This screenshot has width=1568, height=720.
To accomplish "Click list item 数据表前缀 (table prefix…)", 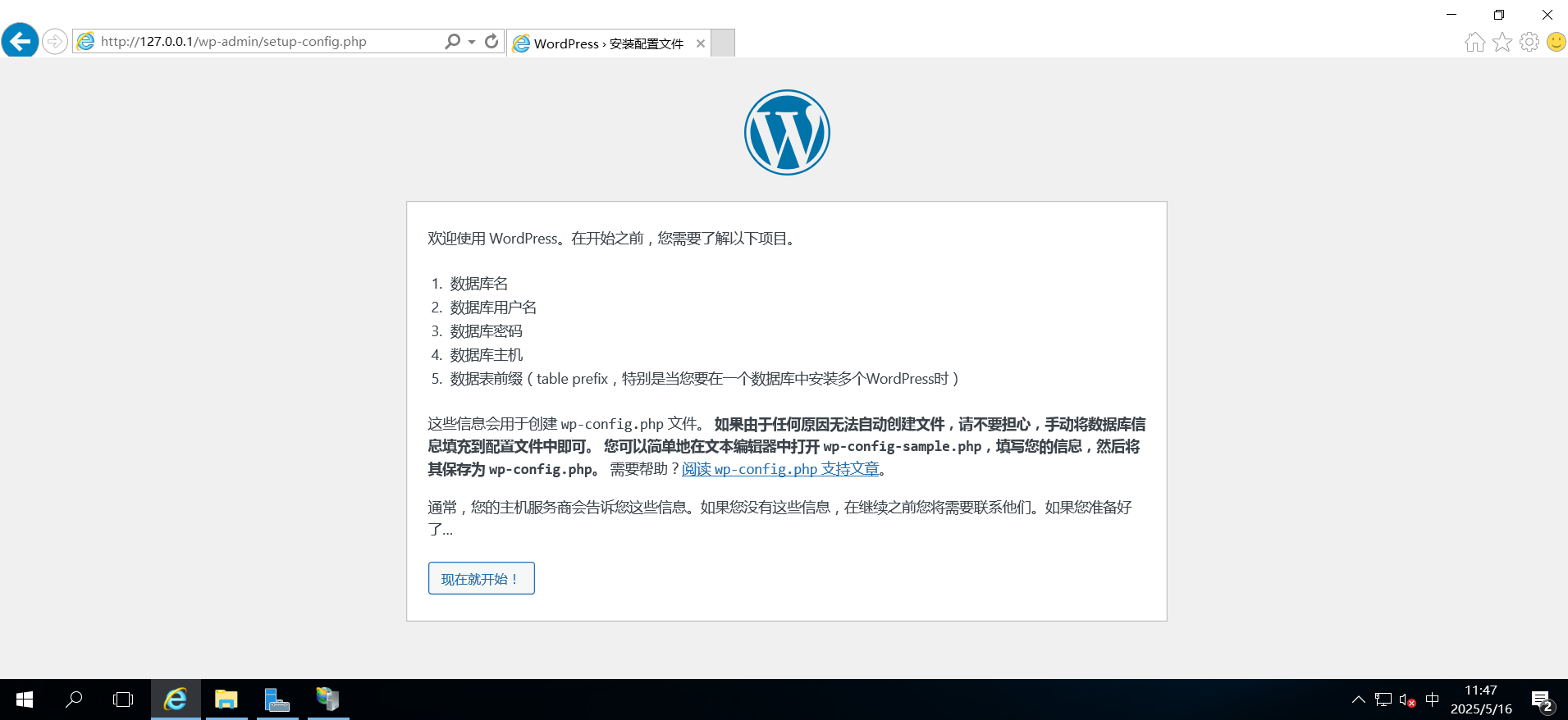I will (x=704, y=379).
